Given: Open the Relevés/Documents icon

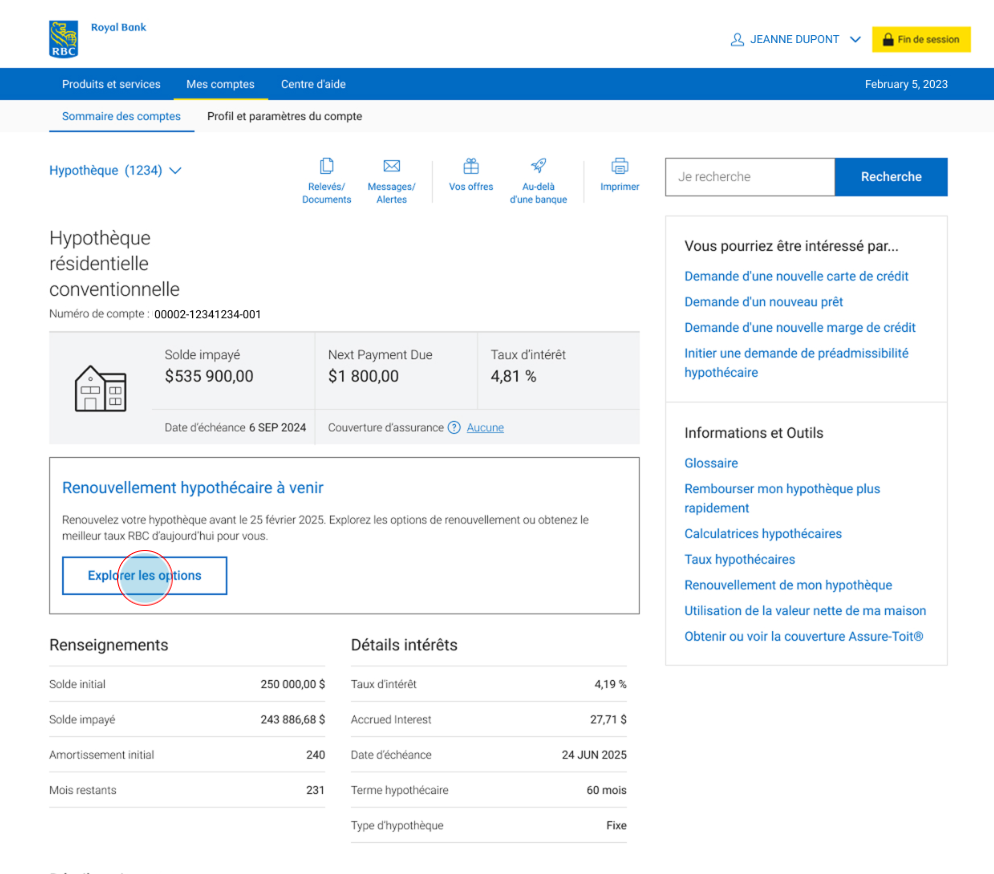Looking at the screenshot, I should point(326,166).
